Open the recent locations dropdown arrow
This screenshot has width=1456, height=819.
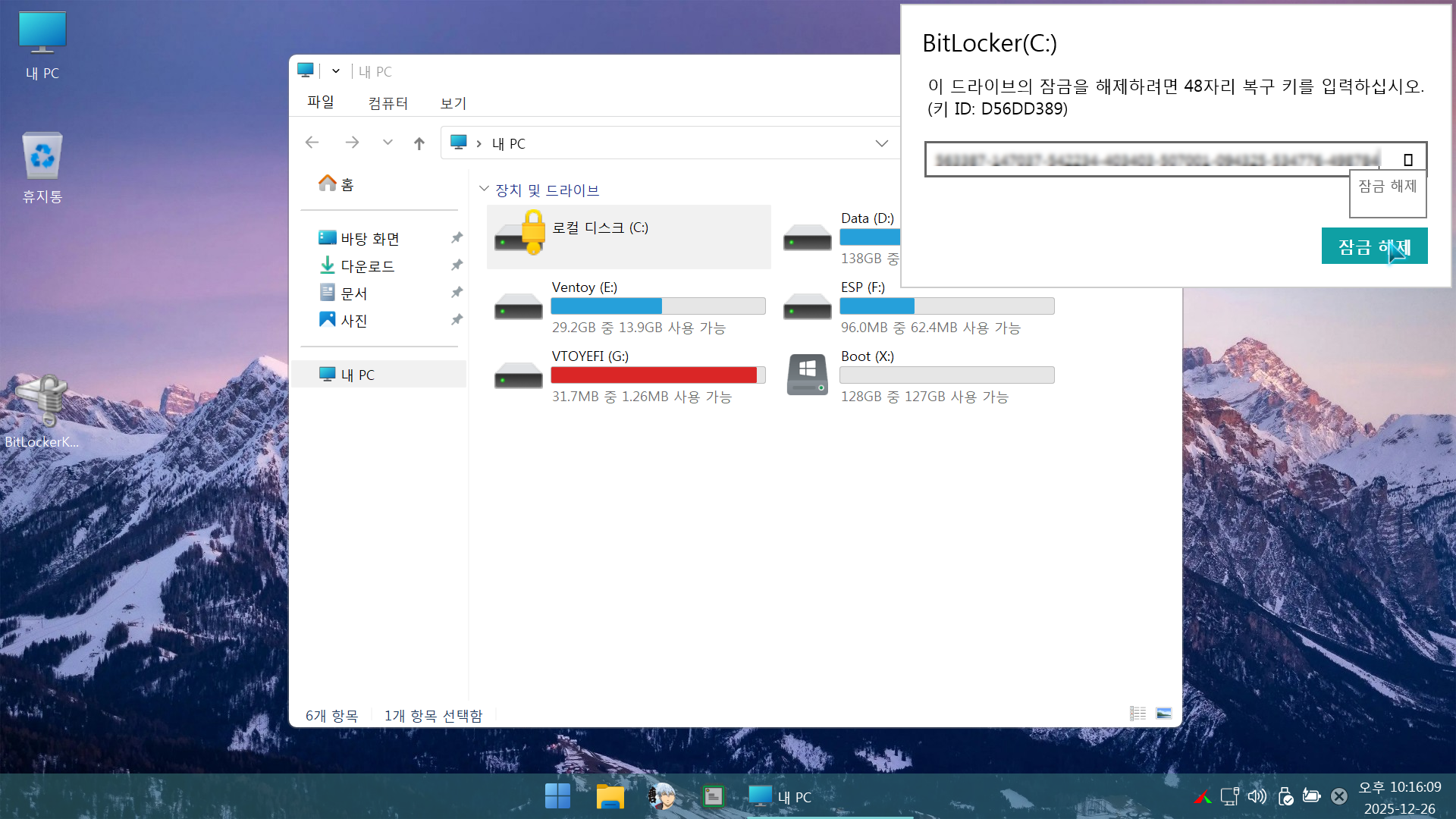[388, 143]
